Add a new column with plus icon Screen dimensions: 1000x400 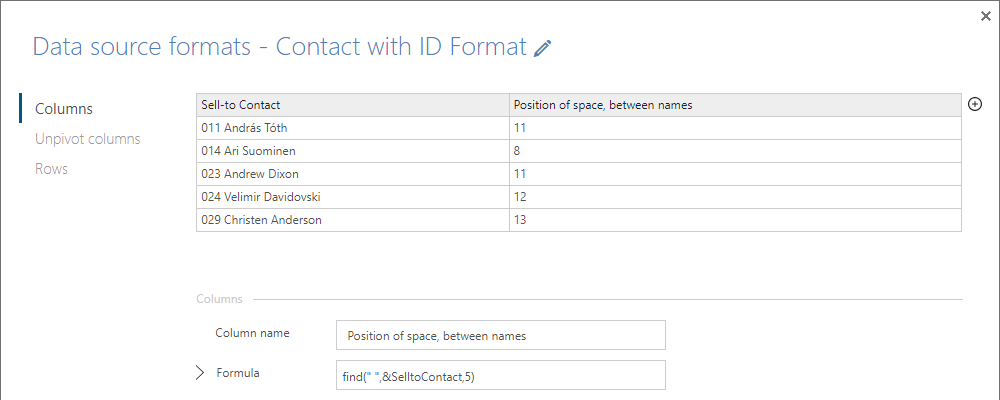point(974,105)
